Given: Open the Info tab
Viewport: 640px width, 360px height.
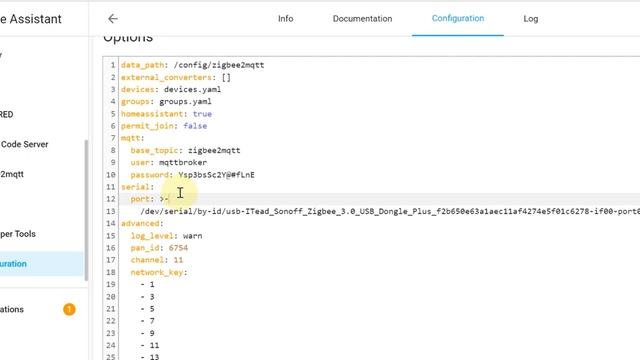Looking at the screenshot, I should point(285,19).
